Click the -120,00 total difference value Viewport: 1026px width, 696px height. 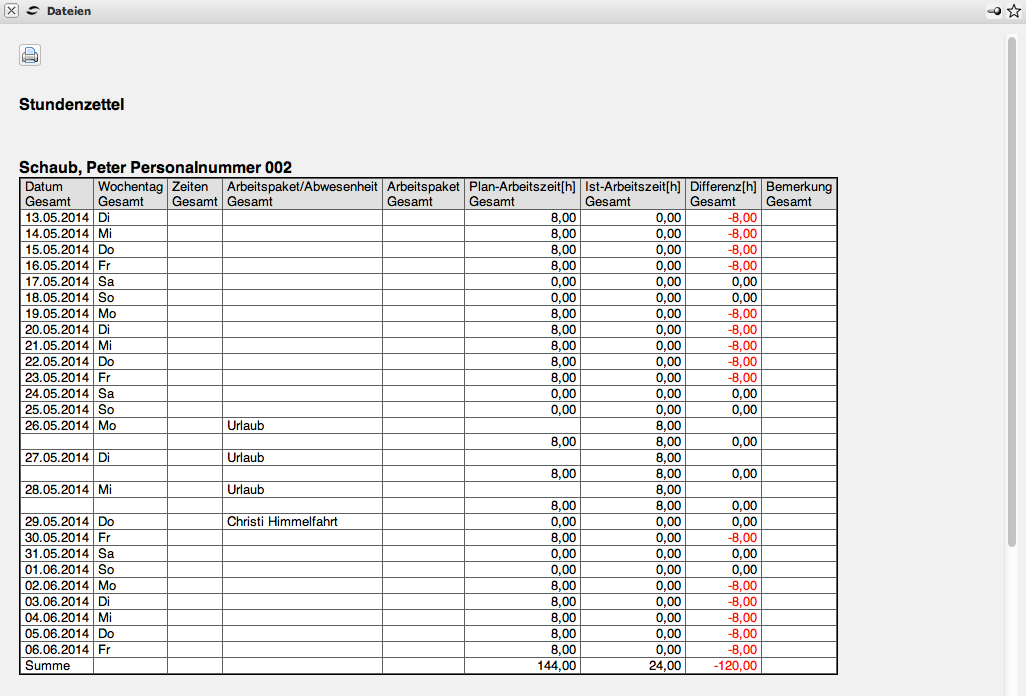(x=735, y=666)
